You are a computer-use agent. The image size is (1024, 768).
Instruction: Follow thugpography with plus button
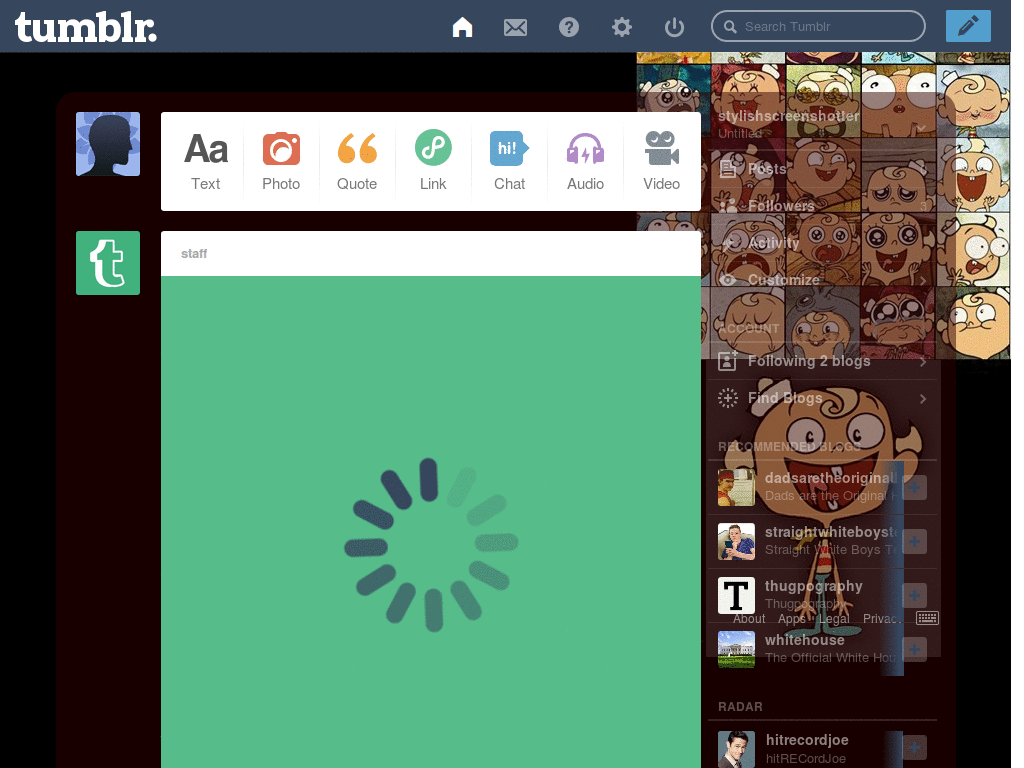pyautogui.click(x=914, y=596)
